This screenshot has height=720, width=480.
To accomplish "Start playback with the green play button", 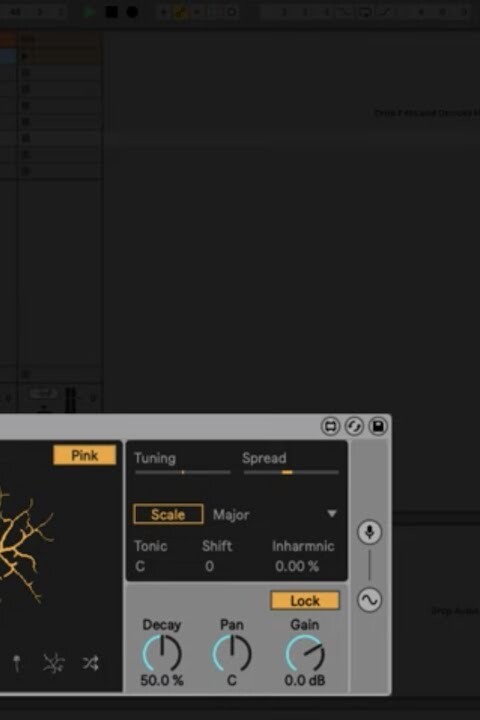I will 89,12.
